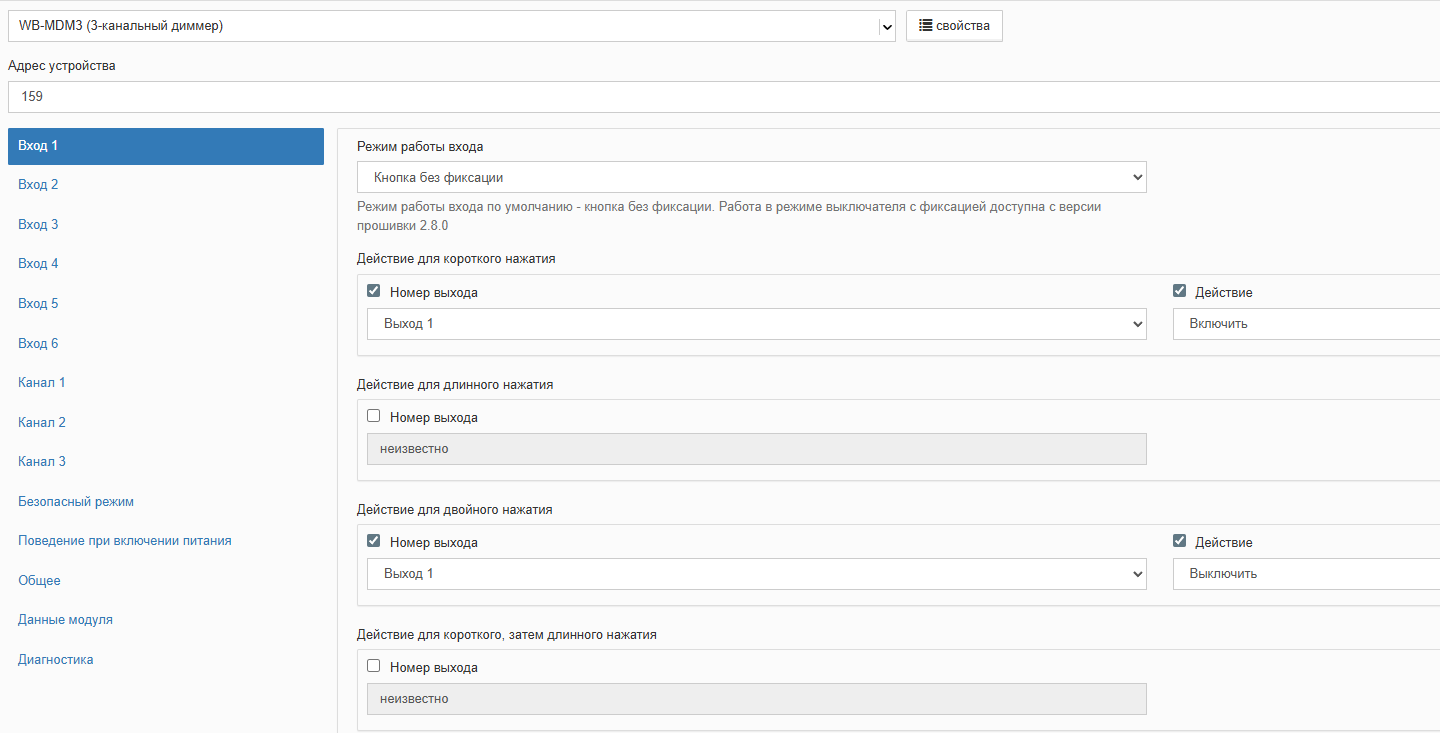1440x733 pixels.
Task: Open the Выключить action dropdown
Action: pos(1305,574)
